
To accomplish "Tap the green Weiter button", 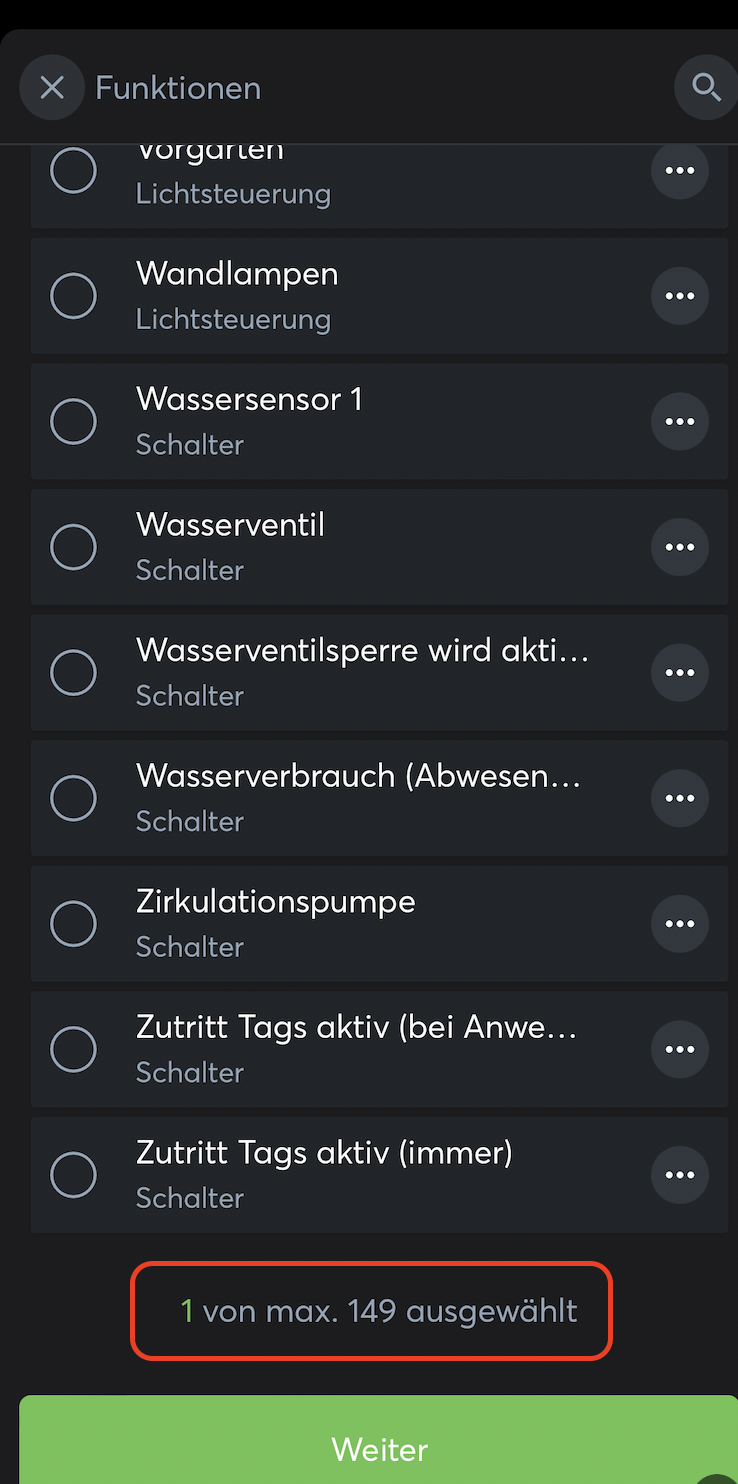I will coord(379,1448).
